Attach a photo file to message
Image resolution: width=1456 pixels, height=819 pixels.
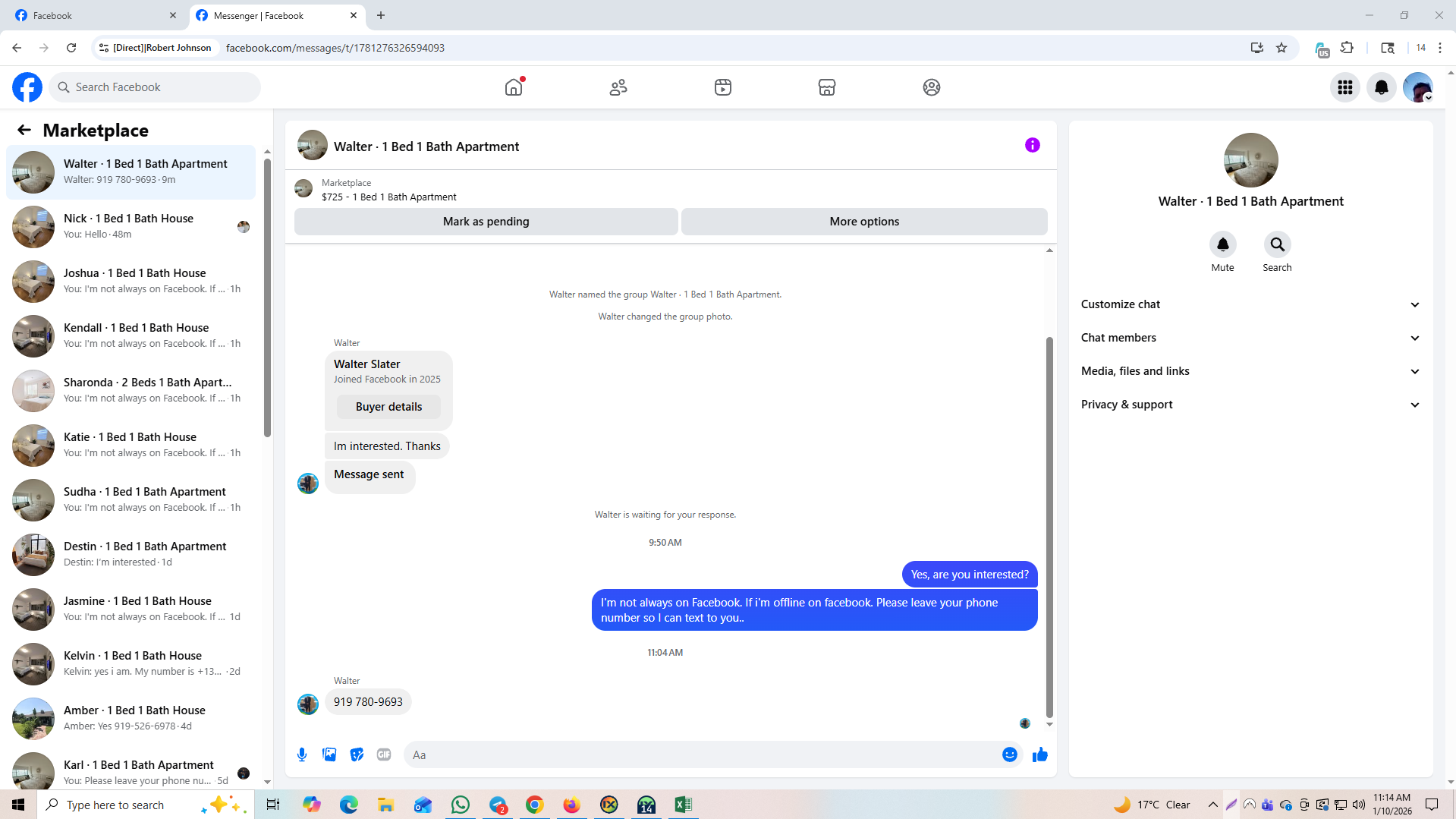(x=329, y=754)
